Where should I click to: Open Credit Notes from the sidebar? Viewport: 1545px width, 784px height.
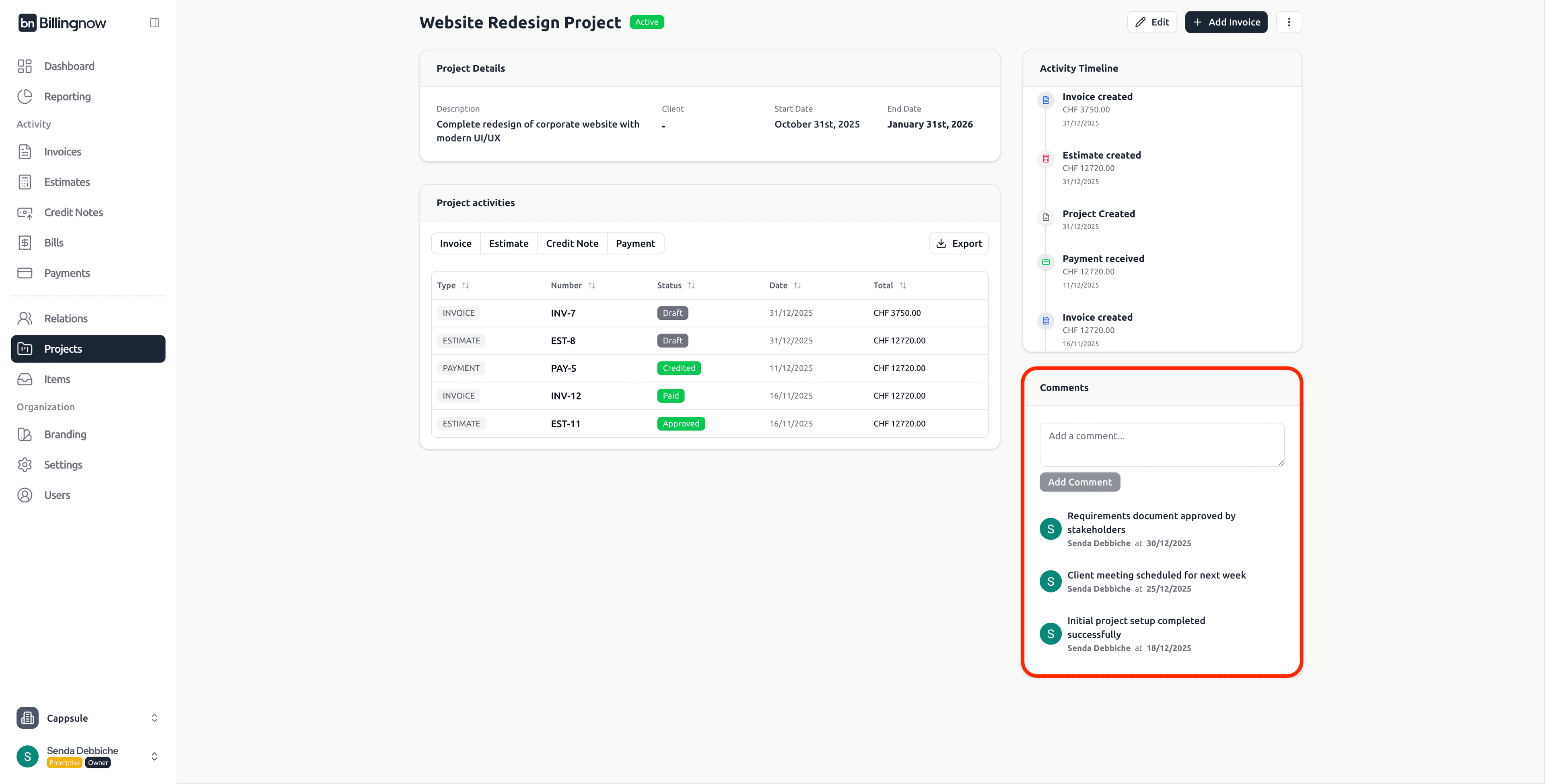73,212
